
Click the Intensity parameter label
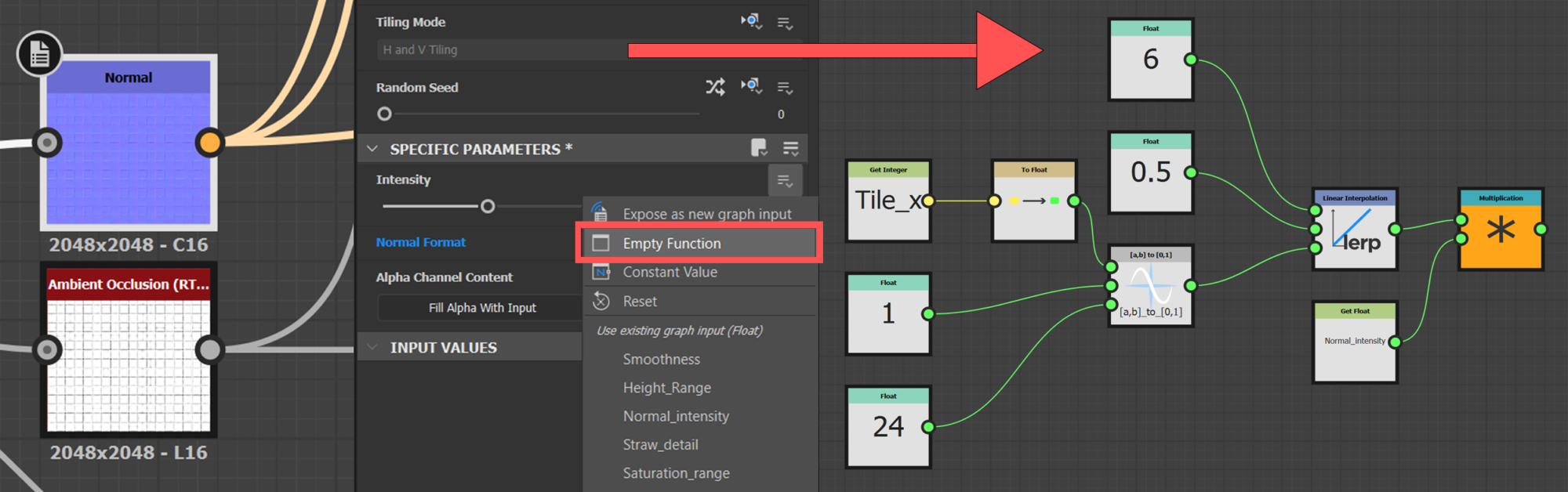(403, 179)
